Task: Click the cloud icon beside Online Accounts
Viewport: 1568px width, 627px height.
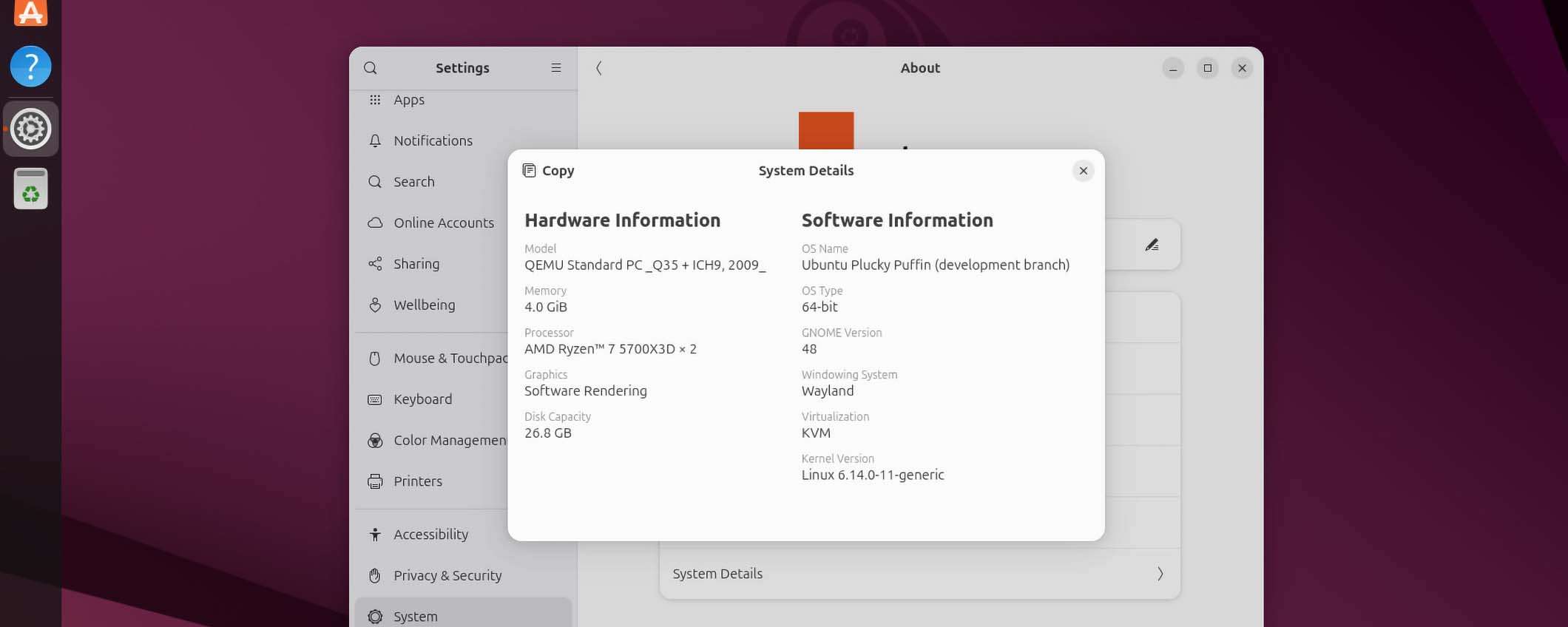Action: [375, 223]
